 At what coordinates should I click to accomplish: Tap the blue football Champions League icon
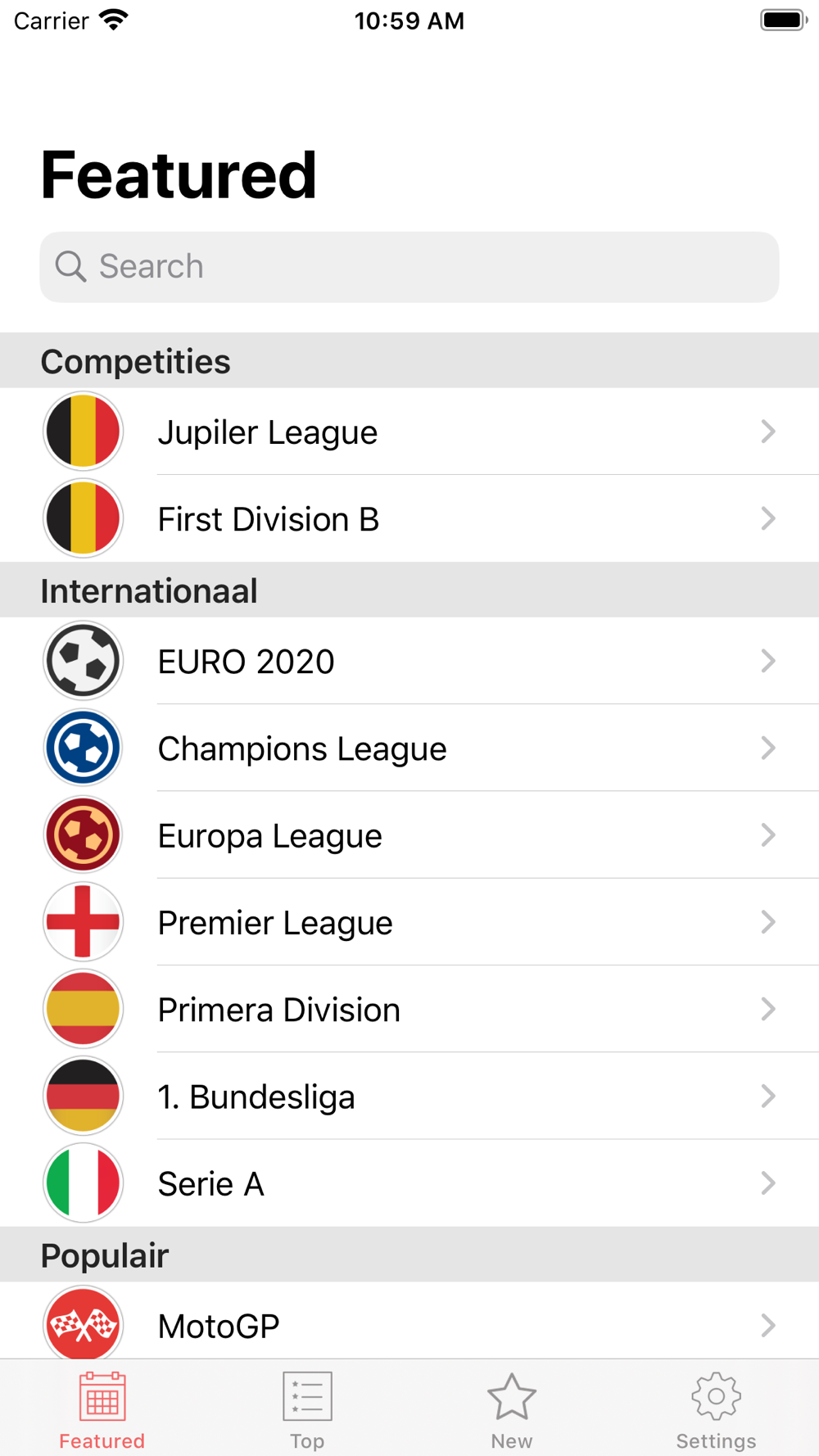coord(83,748)
